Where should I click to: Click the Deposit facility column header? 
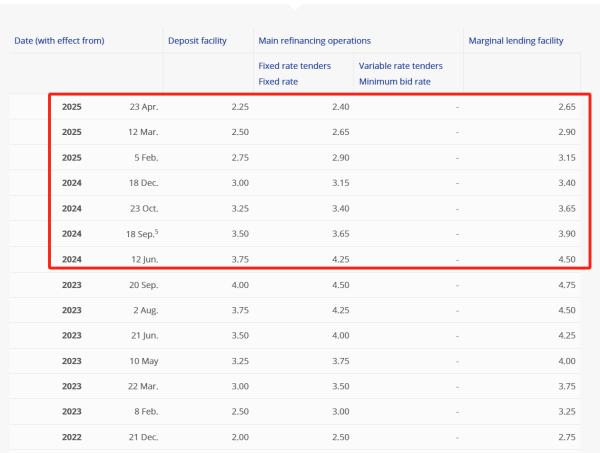[199, 41]
